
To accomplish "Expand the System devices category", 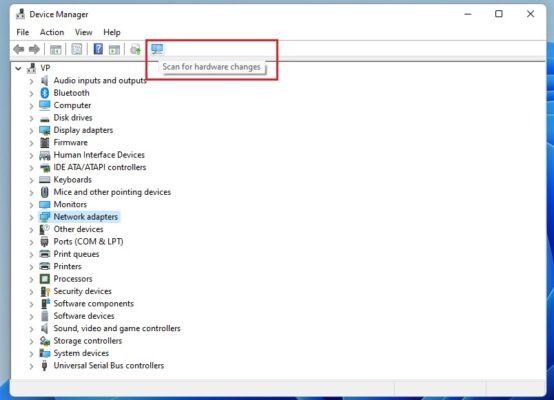I will pos(31,354).
